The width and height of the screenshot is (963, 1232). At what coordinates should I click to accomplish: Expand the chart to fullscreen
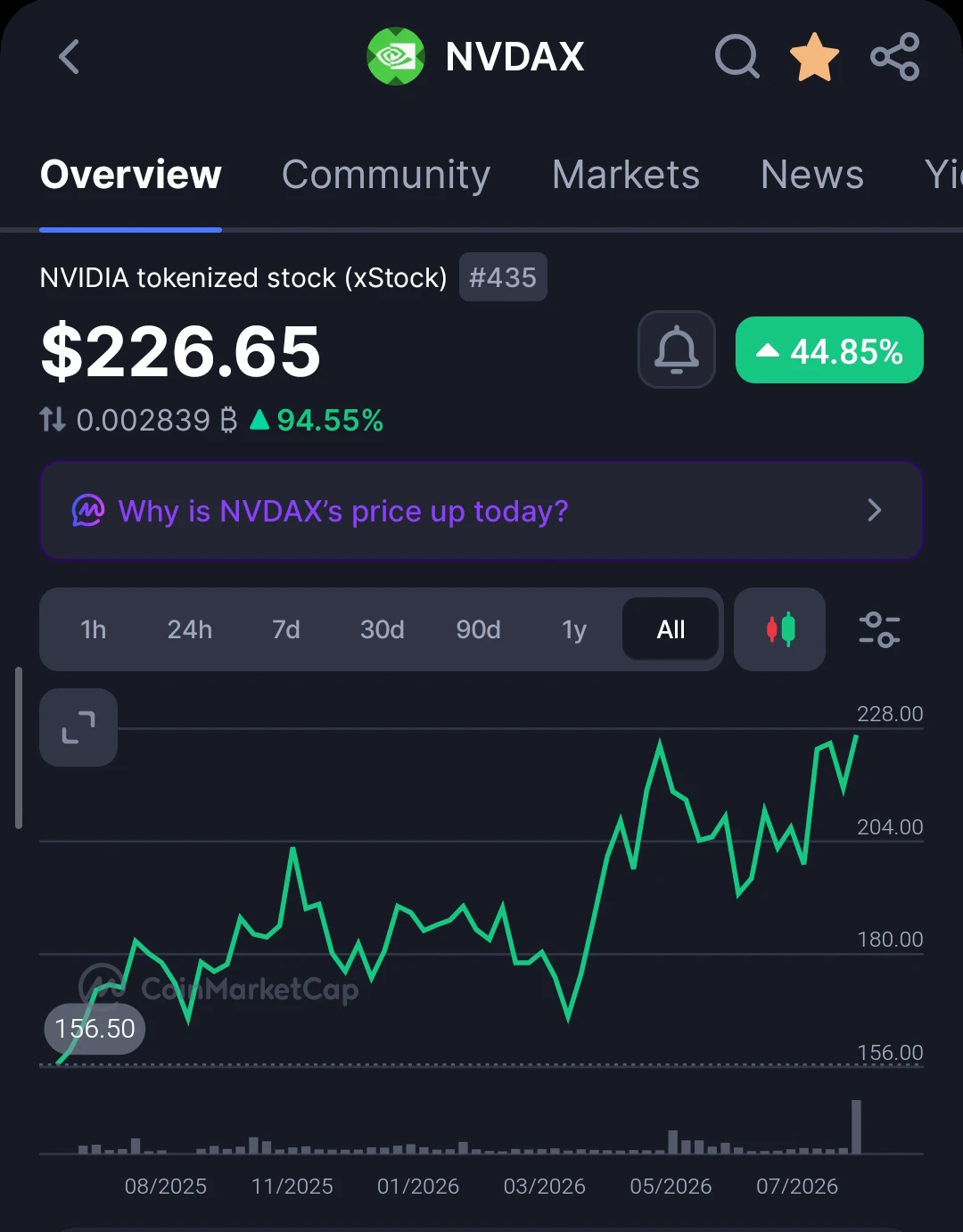tap(78, 727)
